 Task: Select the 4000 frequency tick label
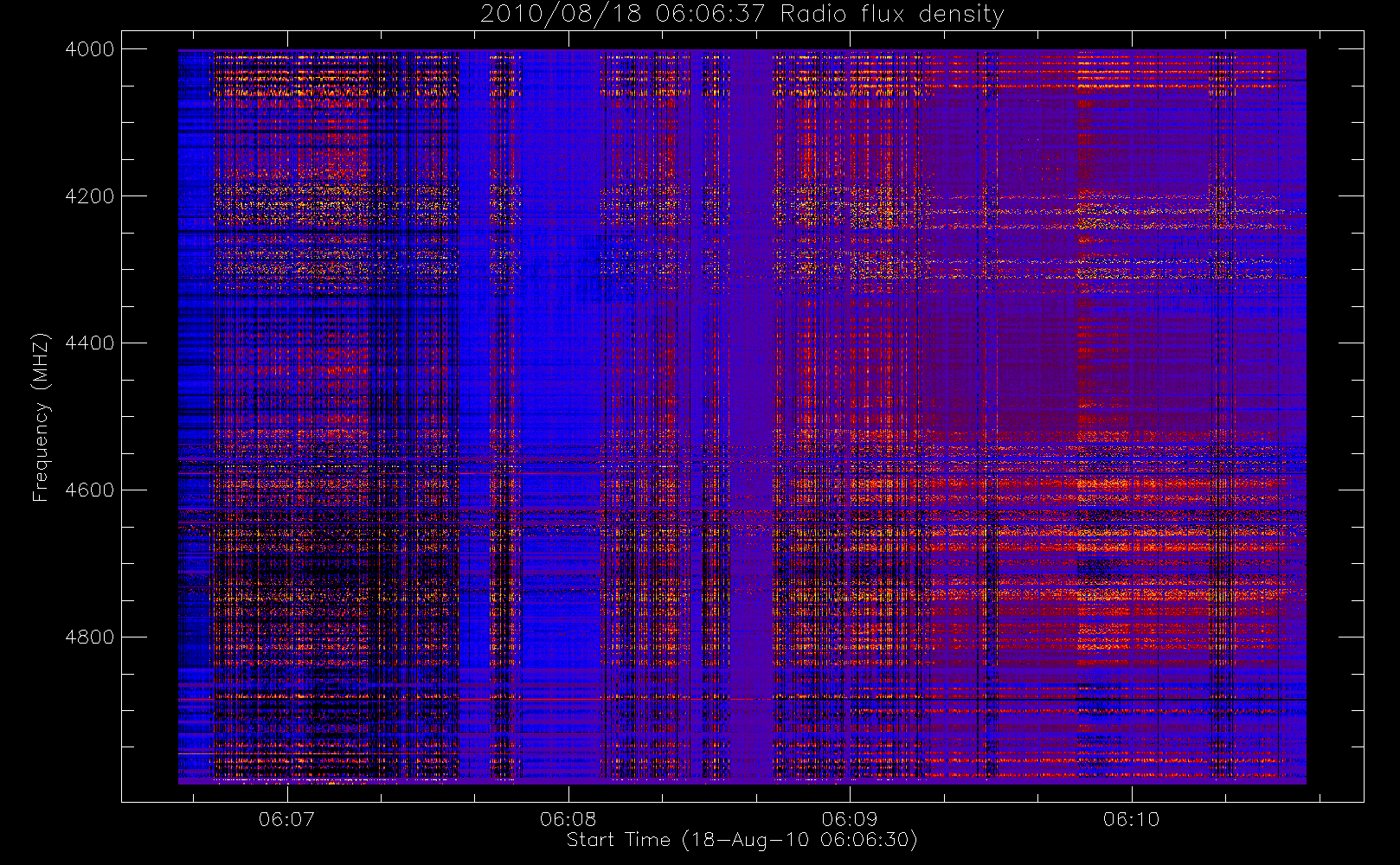(x=90, y=49)
